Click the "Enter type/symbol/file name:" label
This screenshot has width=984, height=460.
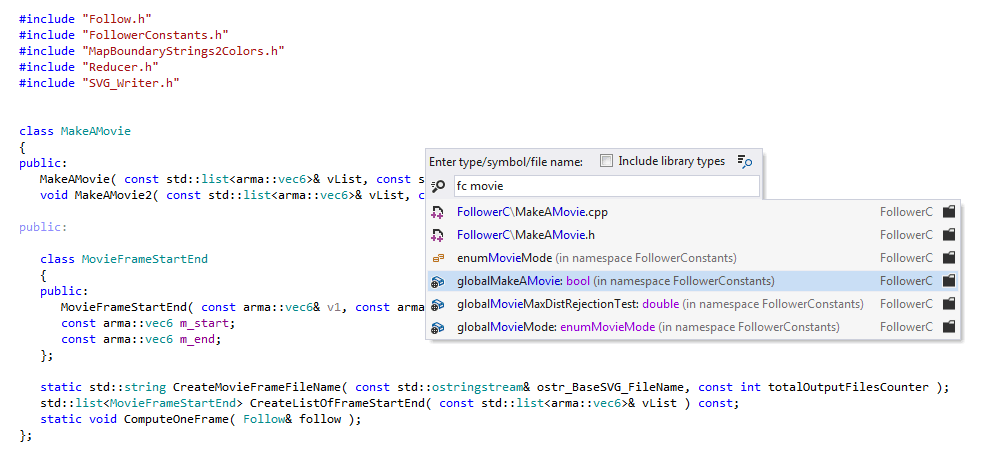coord(506,162)
